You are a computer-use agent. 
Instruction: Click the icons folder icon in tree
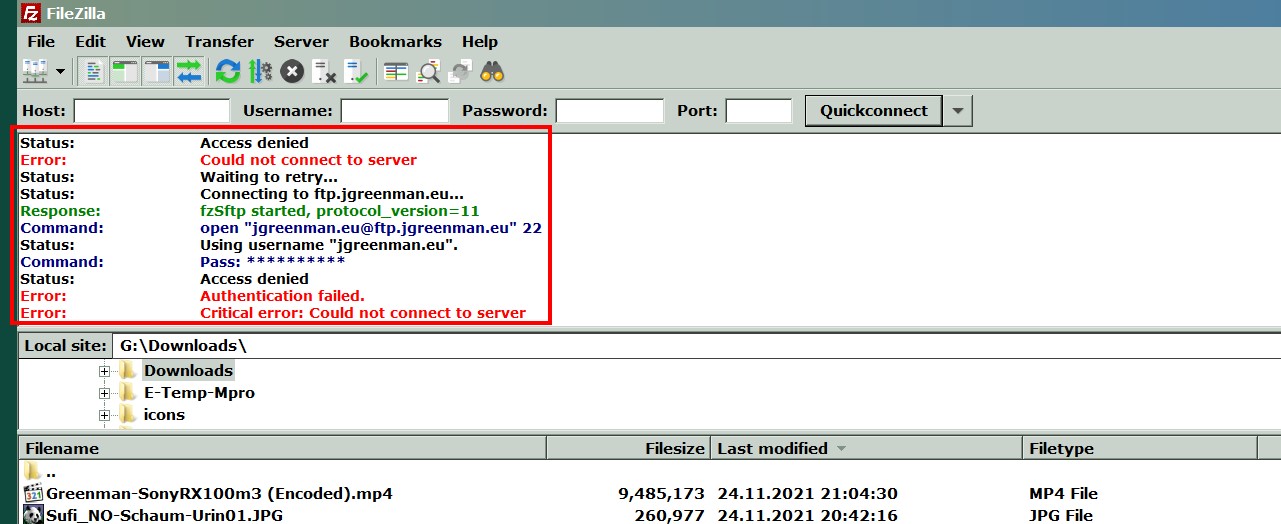point(127,415)
